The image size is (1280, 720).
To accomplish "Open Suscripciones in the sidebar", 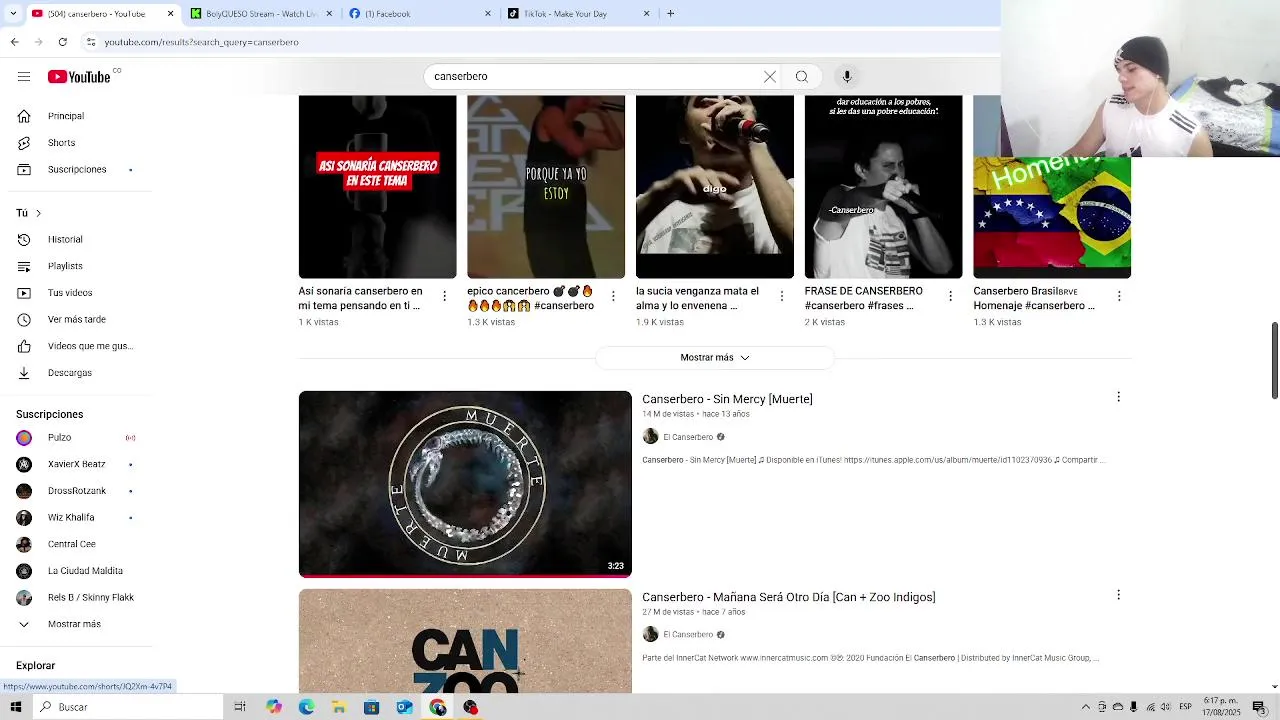I will tap(76, 169).
